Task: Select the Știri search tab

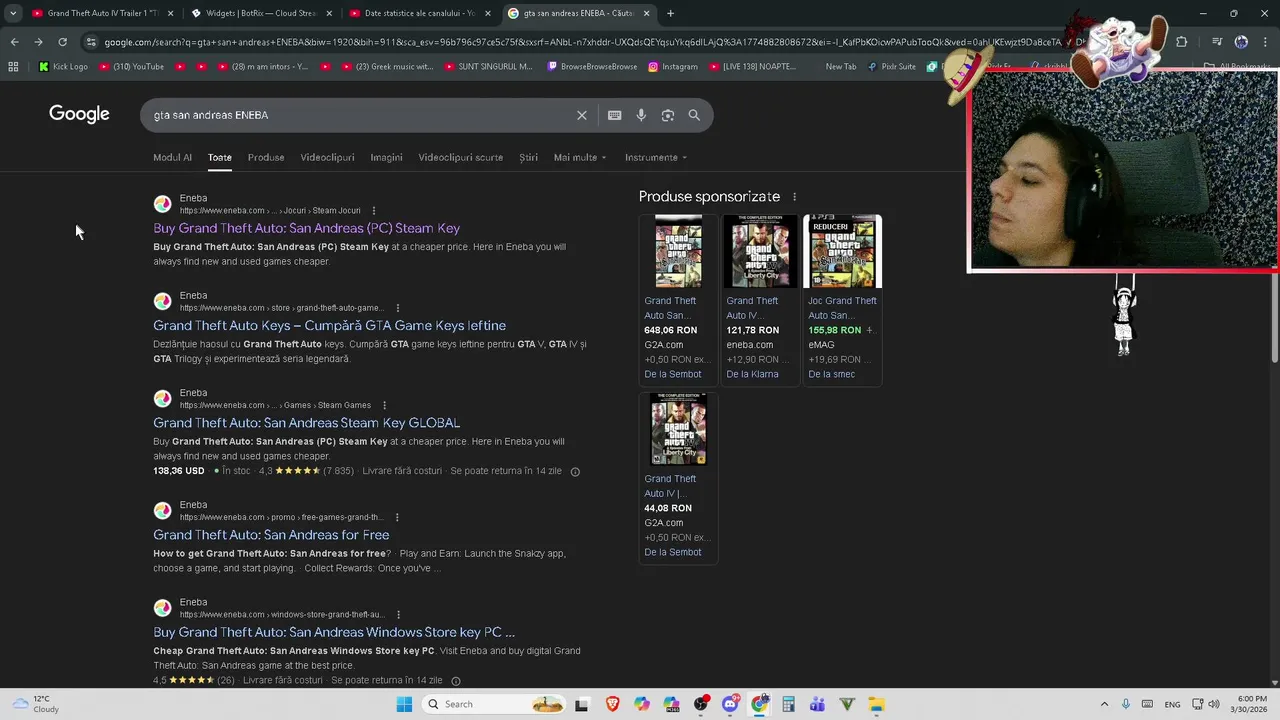Action: 528,157
